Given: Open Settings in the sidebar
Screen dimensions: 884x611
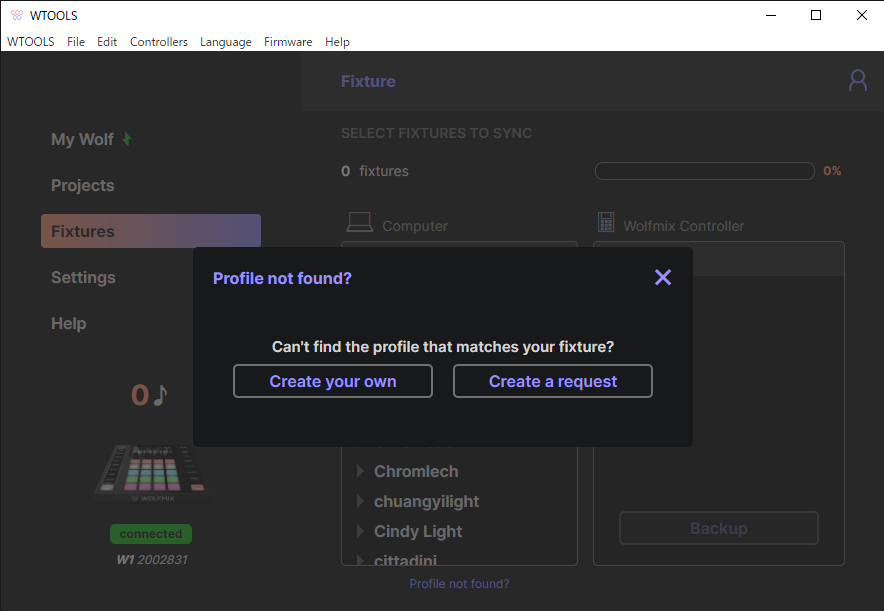Looking at the screenshot, I should 83,277.
